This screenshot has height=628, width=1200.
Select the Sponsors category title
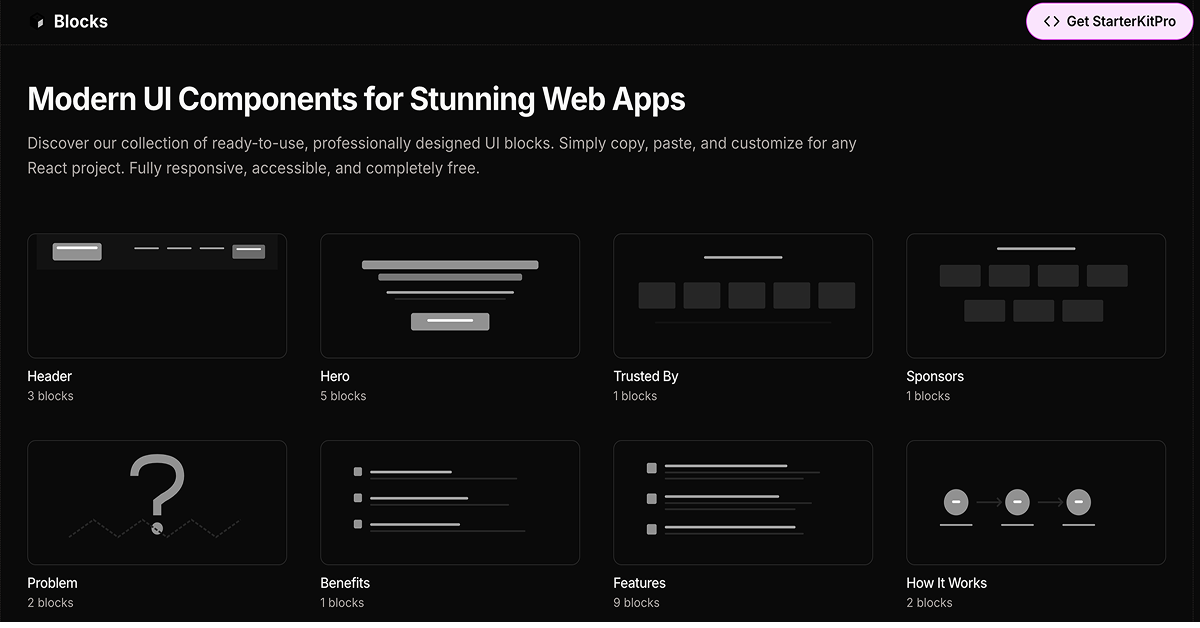[x=934, y=376]
